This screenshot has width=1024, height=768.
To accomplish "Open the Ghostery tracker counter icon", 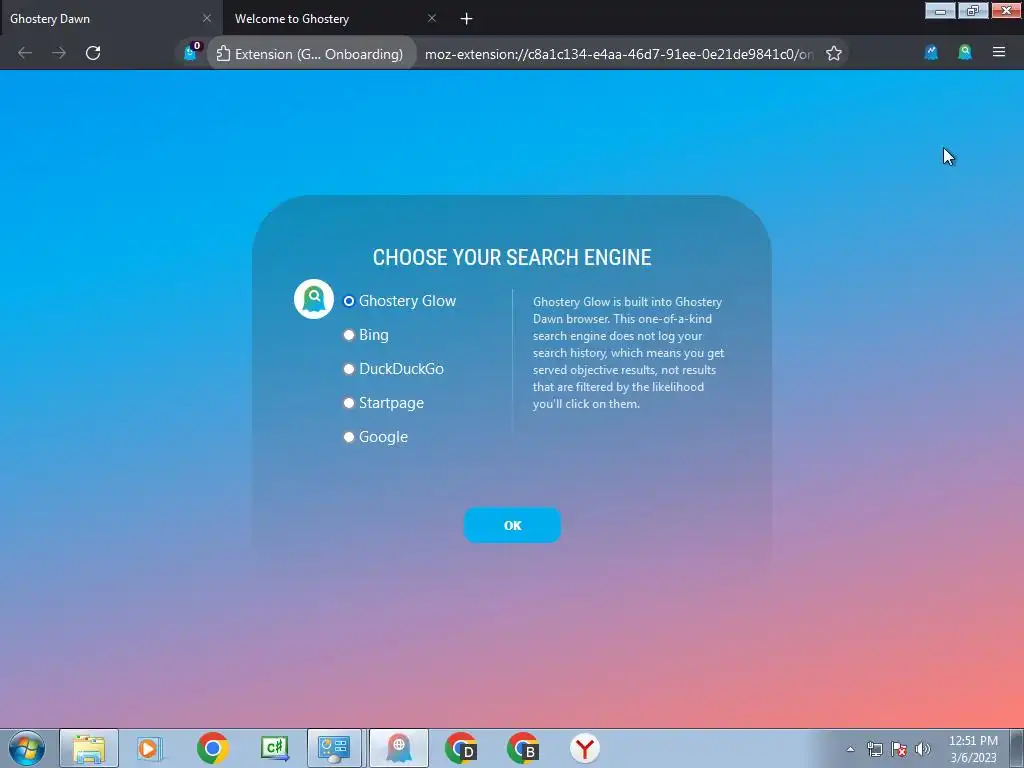I will click(x=191, y=52).
